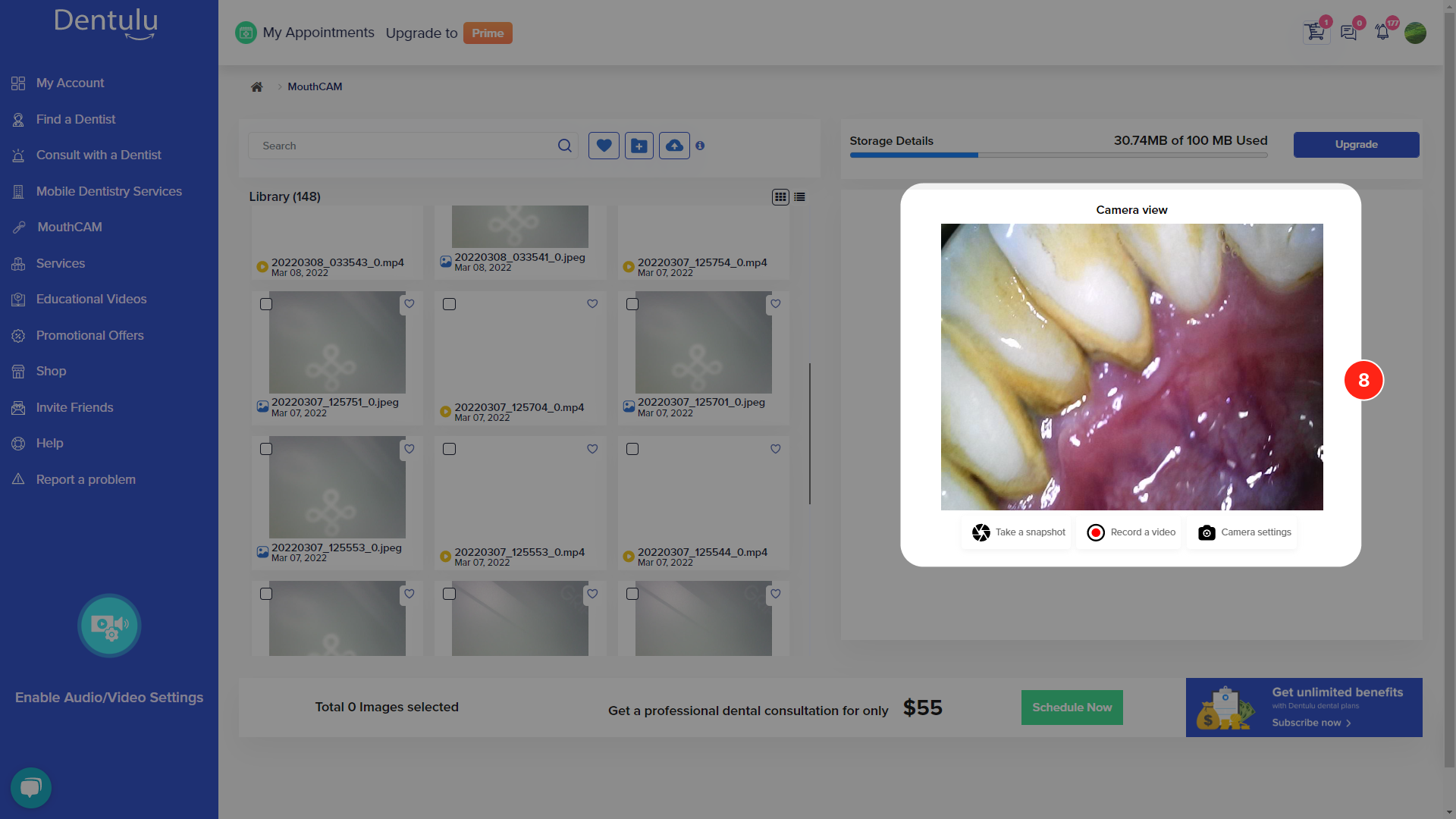Open My Appointments menu item
1456x819 pixels.
pos(318,33)
